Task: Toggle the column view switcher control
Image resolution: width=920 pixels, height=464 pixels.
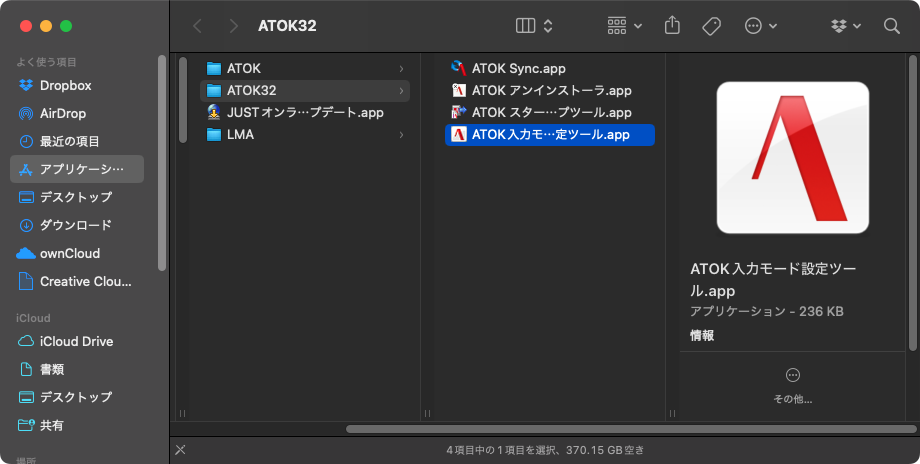Action: 534,26
